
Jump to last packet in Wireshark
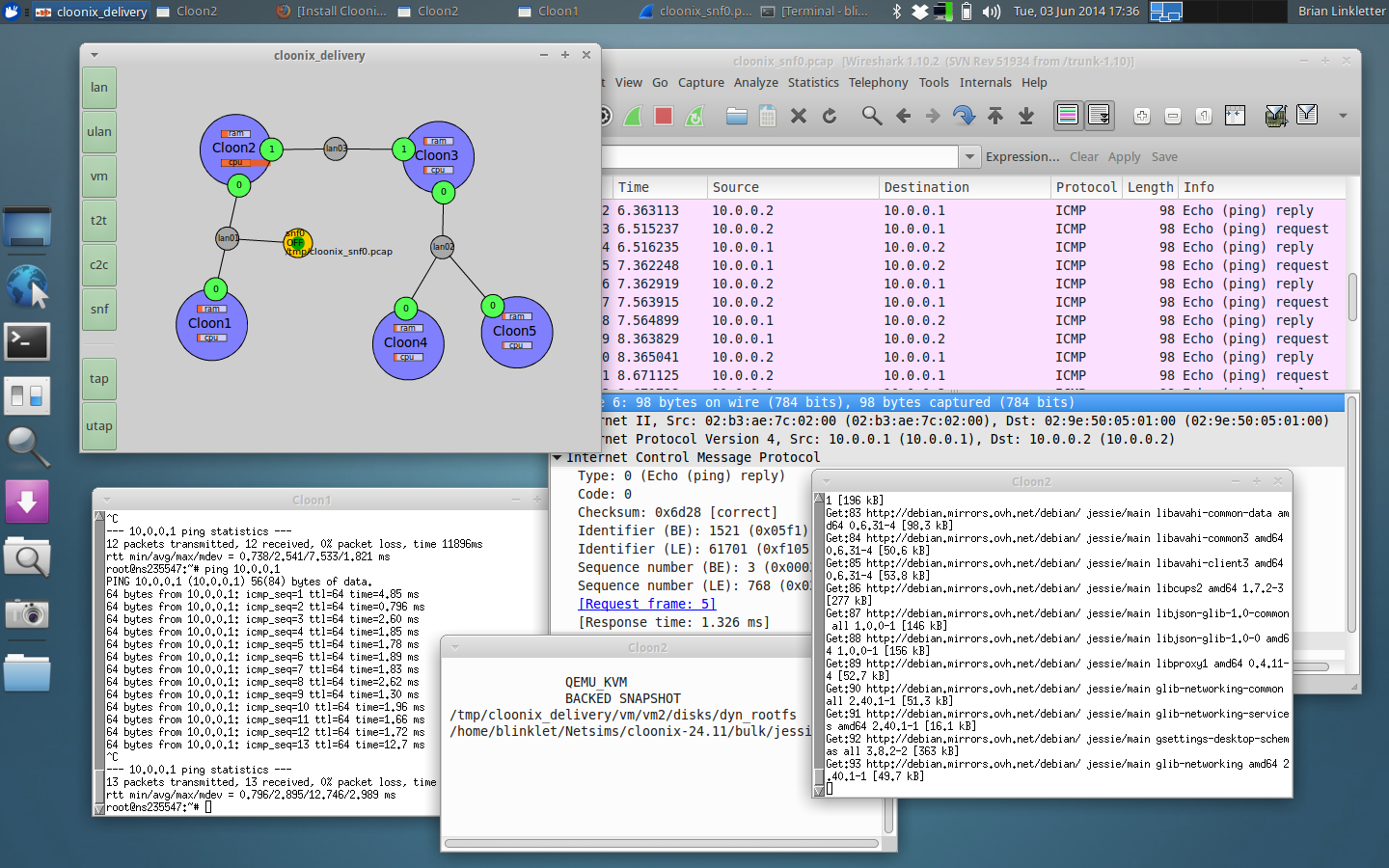coord(1026,116)
